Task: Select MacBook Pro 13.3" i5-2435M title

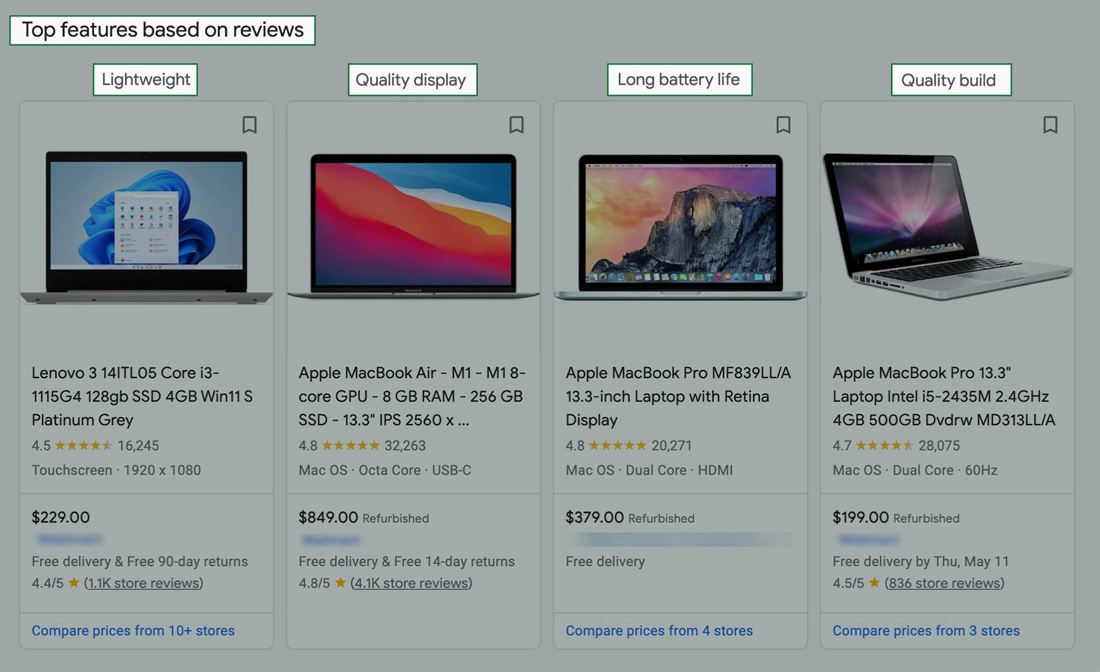Action: 944,396
